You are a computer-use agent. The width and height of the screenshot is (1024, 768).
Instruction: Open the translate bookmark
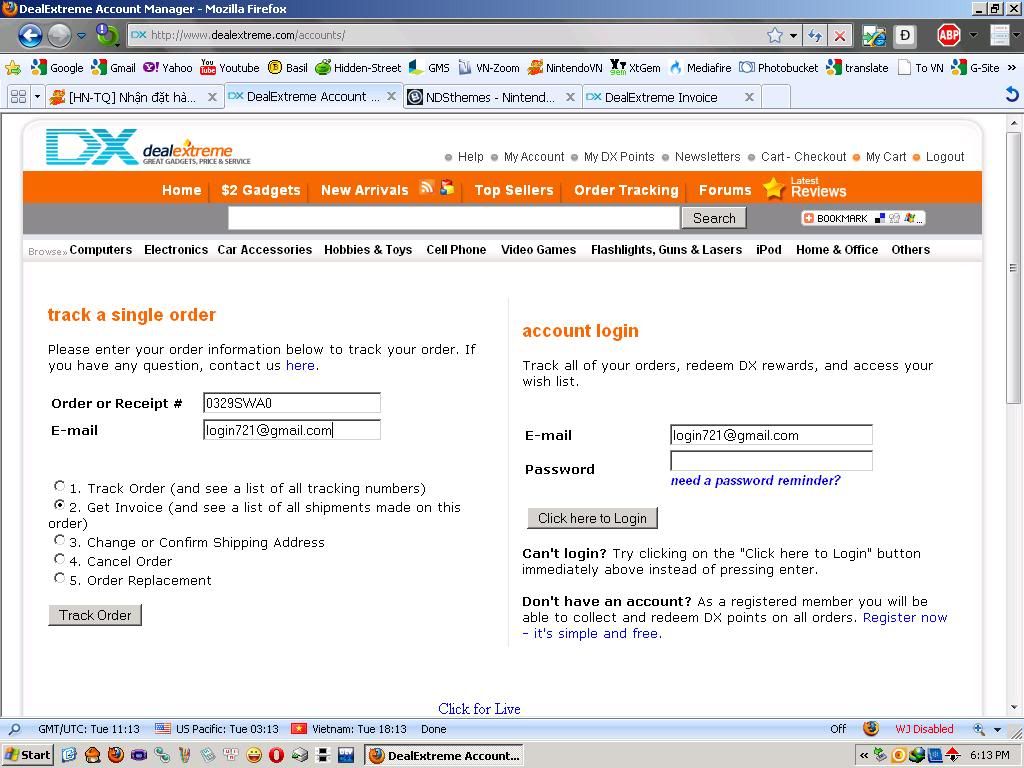click(857, 67)
